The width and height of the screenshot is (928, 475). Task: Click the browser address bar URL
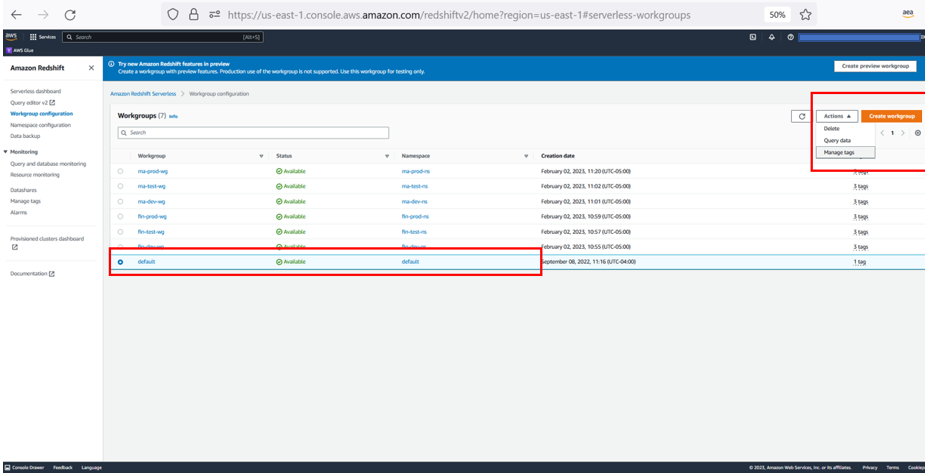coord(459,15)
